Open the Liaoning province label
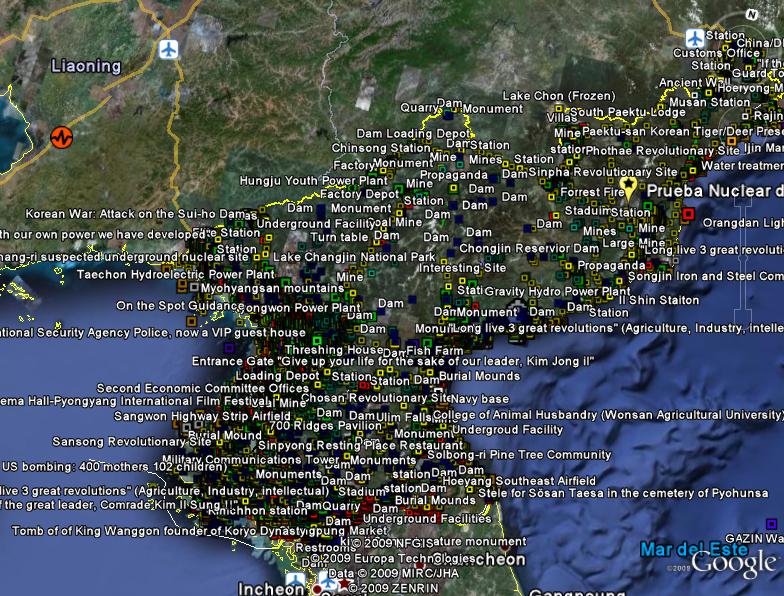 point(86,67)
